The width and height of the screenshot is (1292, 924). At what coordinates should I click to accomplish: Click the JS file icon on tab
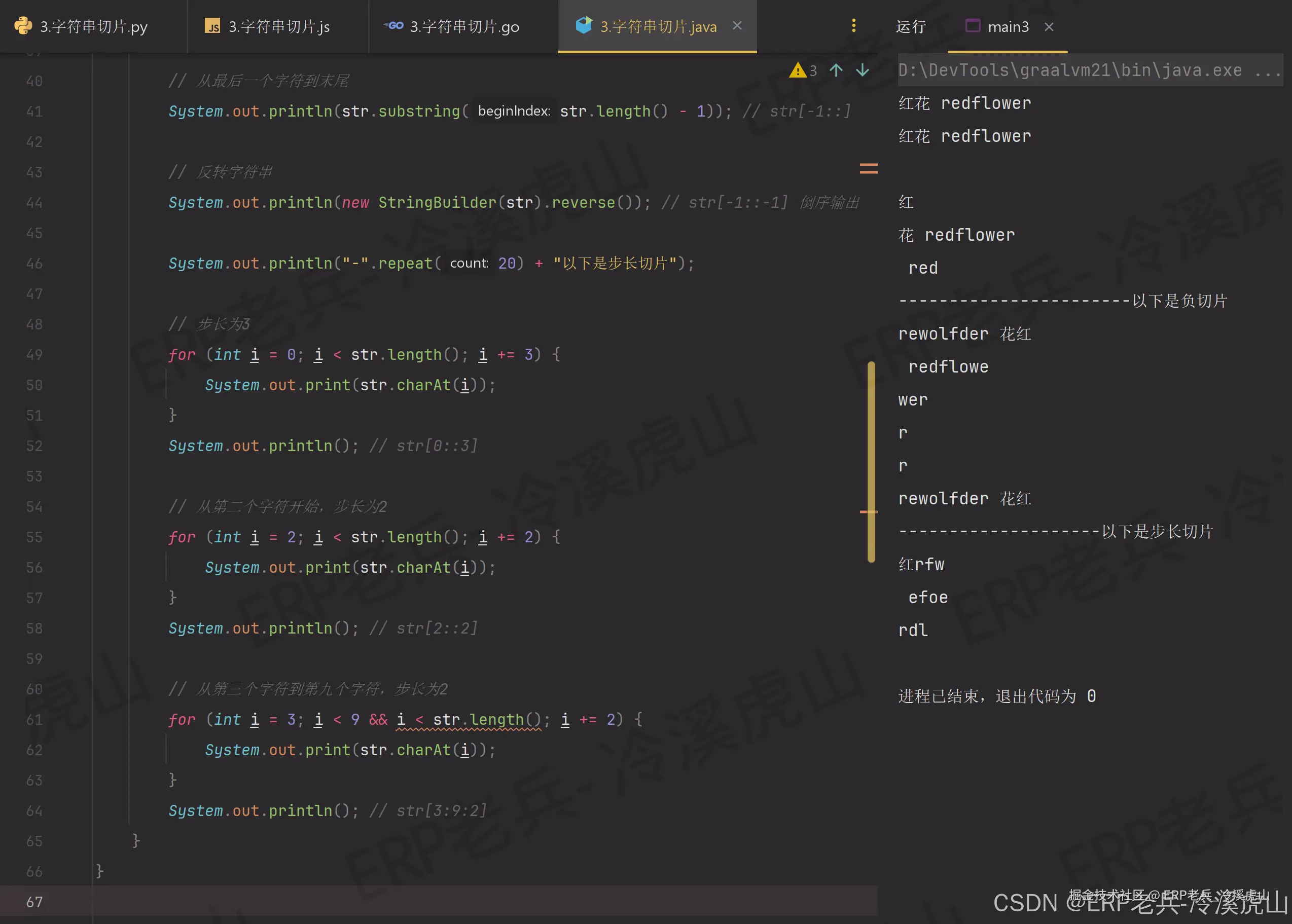click(x=212, y=26)
